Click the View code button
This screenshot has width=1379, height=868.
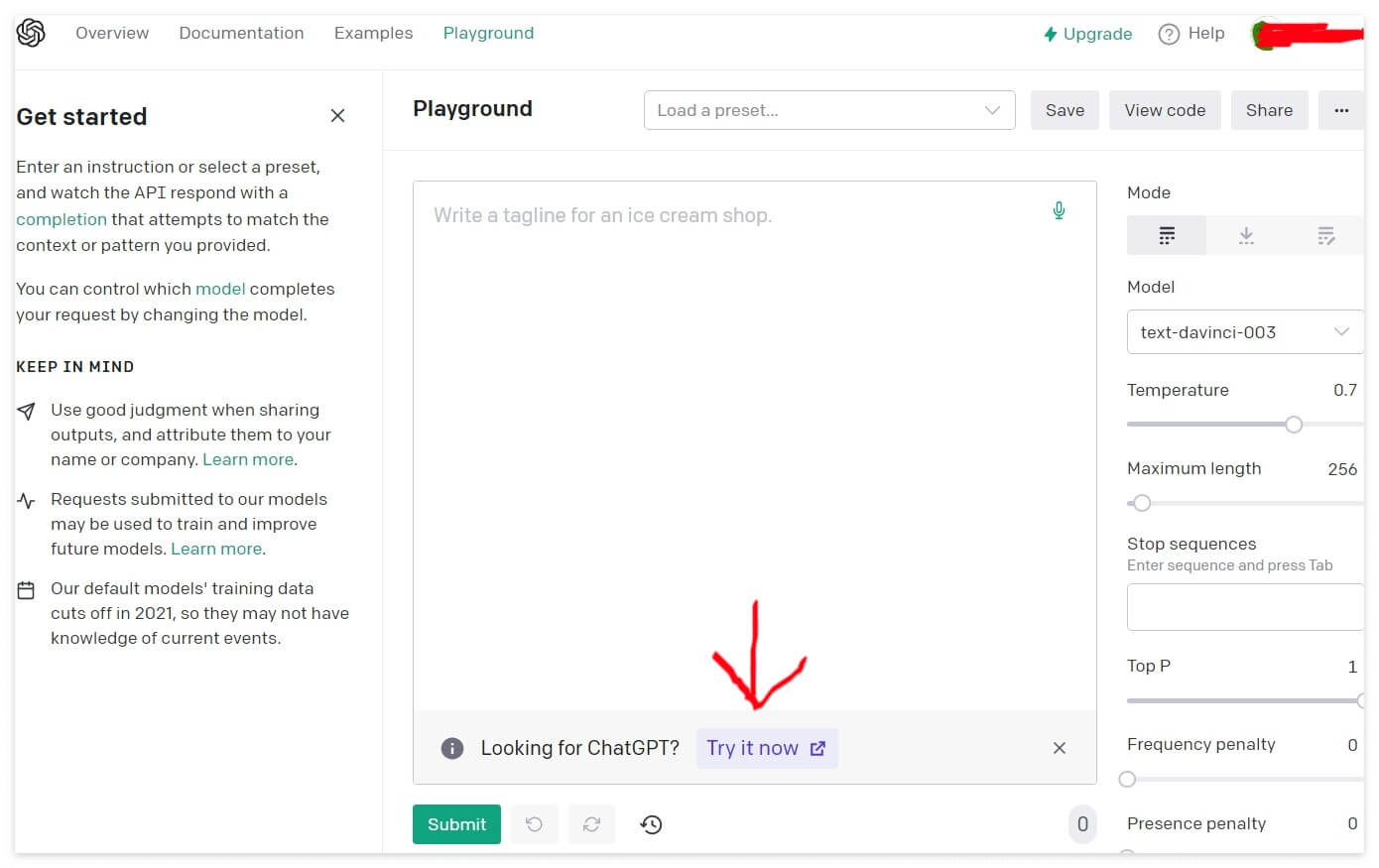point(1165,110)
